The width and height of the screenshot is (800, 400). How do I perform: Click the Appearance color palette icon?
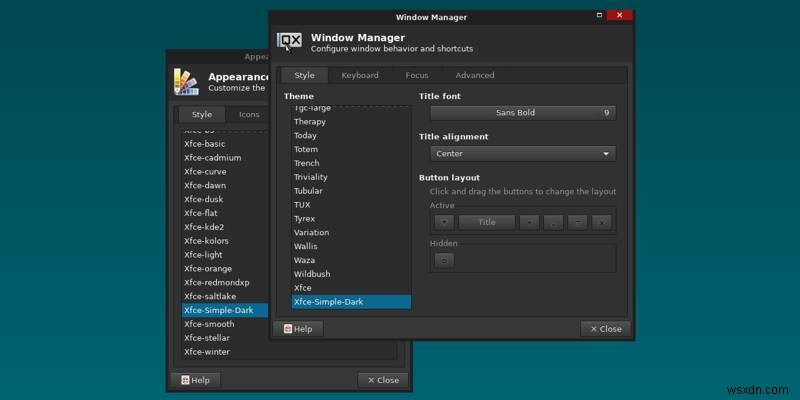(x=186, y=82)
